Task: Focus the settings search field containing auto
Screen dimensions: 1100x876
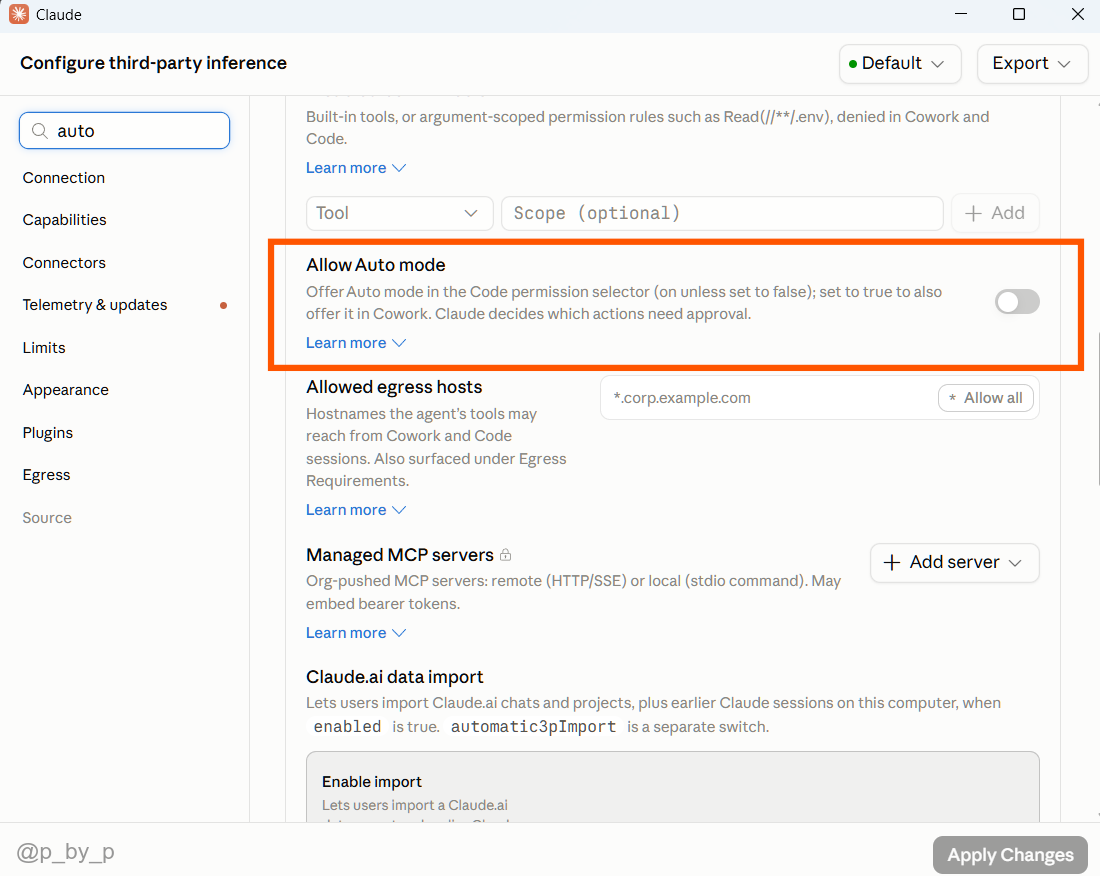Action: pyautogui.click(x=124, y=131)
